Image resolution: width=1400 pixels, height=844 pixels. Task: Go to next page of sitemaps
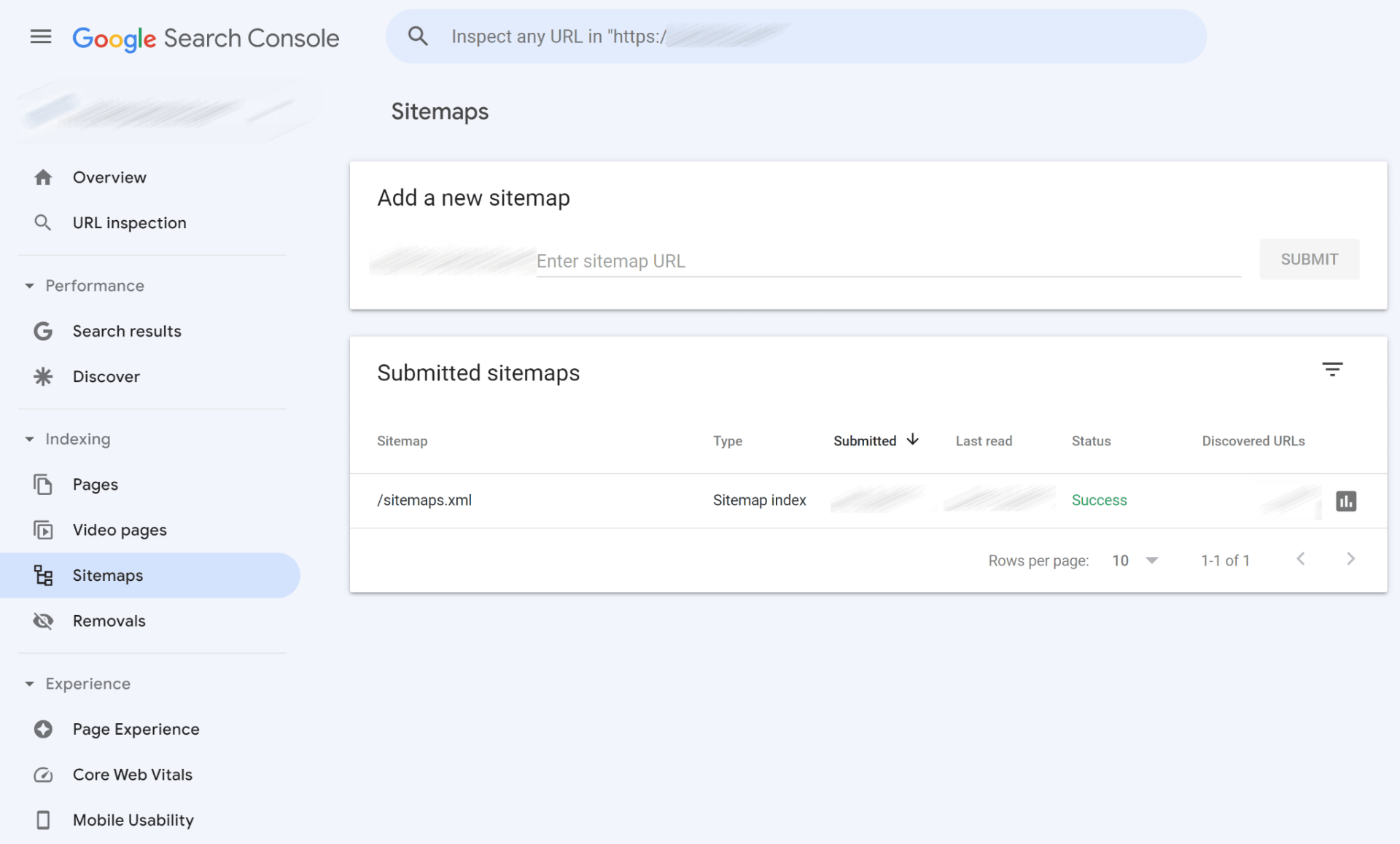click(1350, 559)
